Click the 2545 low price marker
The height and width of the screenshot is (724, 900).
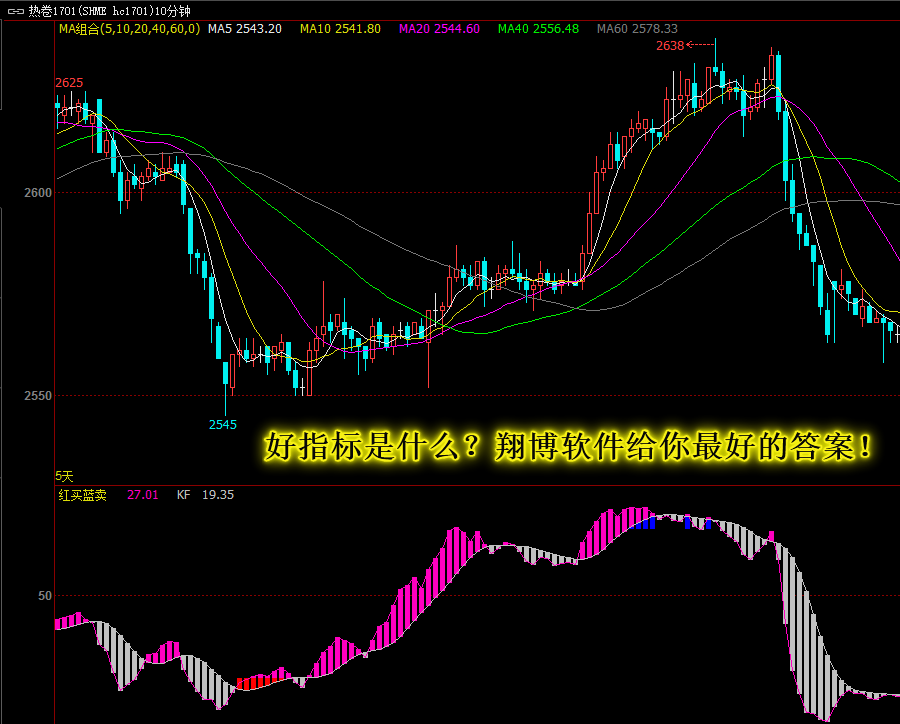(223, 425)
